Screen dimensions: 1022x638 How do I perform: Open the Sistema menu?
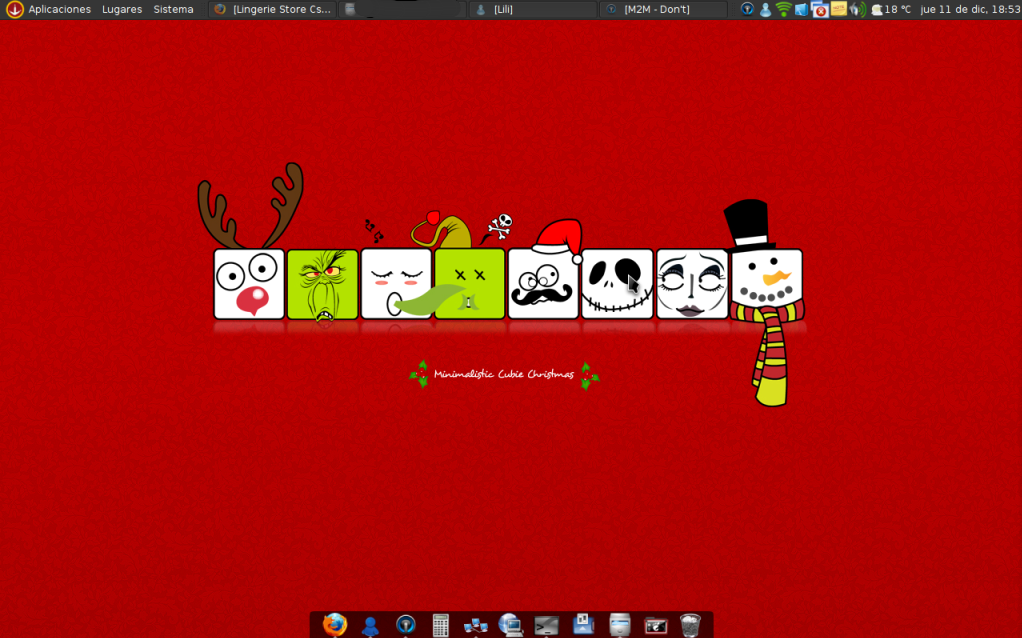point(173,9)
